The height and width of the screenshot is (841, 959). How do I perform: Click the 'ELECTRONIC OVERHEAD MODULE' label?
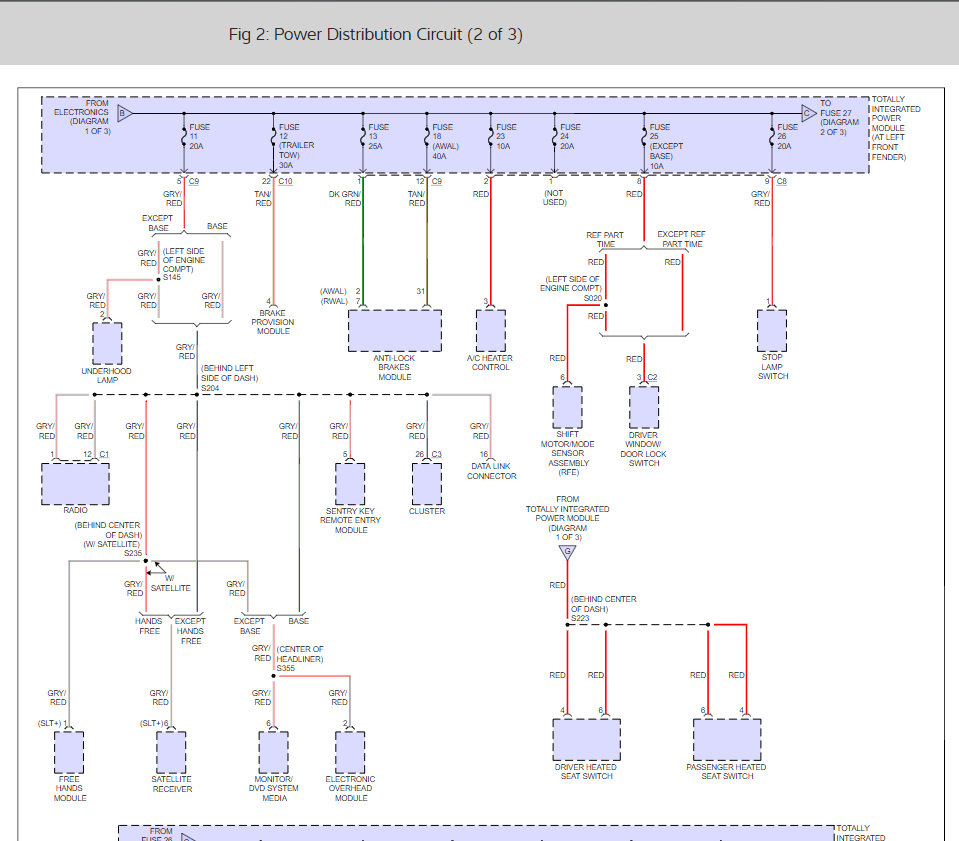(350, 788)
